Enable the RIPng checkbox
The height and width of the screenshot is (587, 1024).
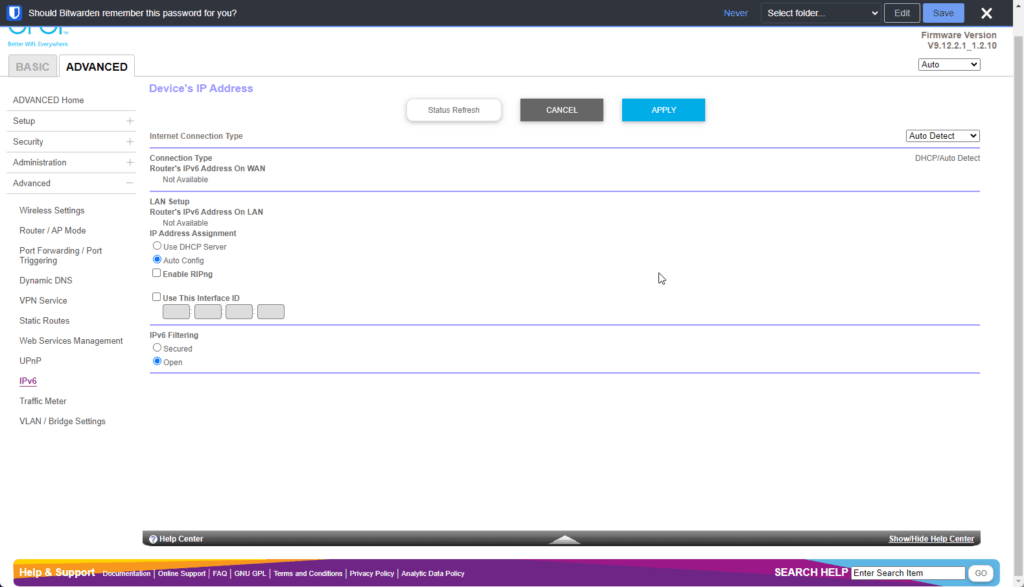[157, 273]
